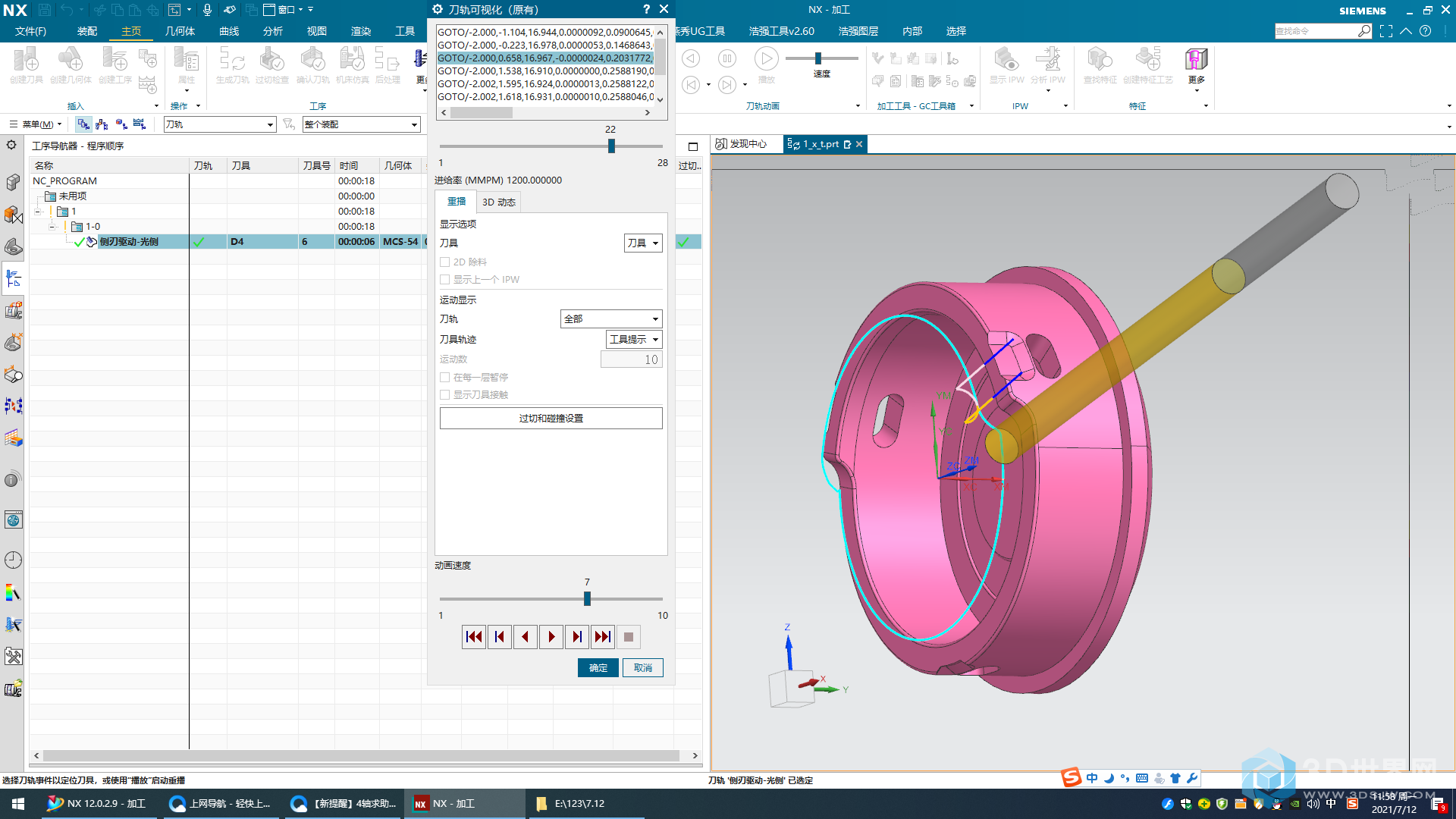Open navigator settings gear icon
The width and height of the screenshot is (1456, 819).
coord(11,145)
